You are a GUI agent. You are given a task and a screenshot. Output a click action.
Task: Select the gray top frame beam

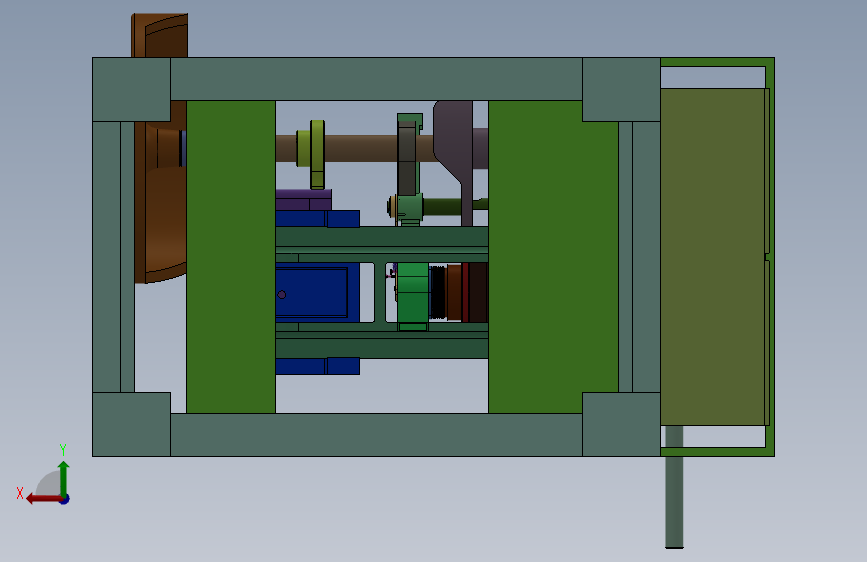pos(376,79)
